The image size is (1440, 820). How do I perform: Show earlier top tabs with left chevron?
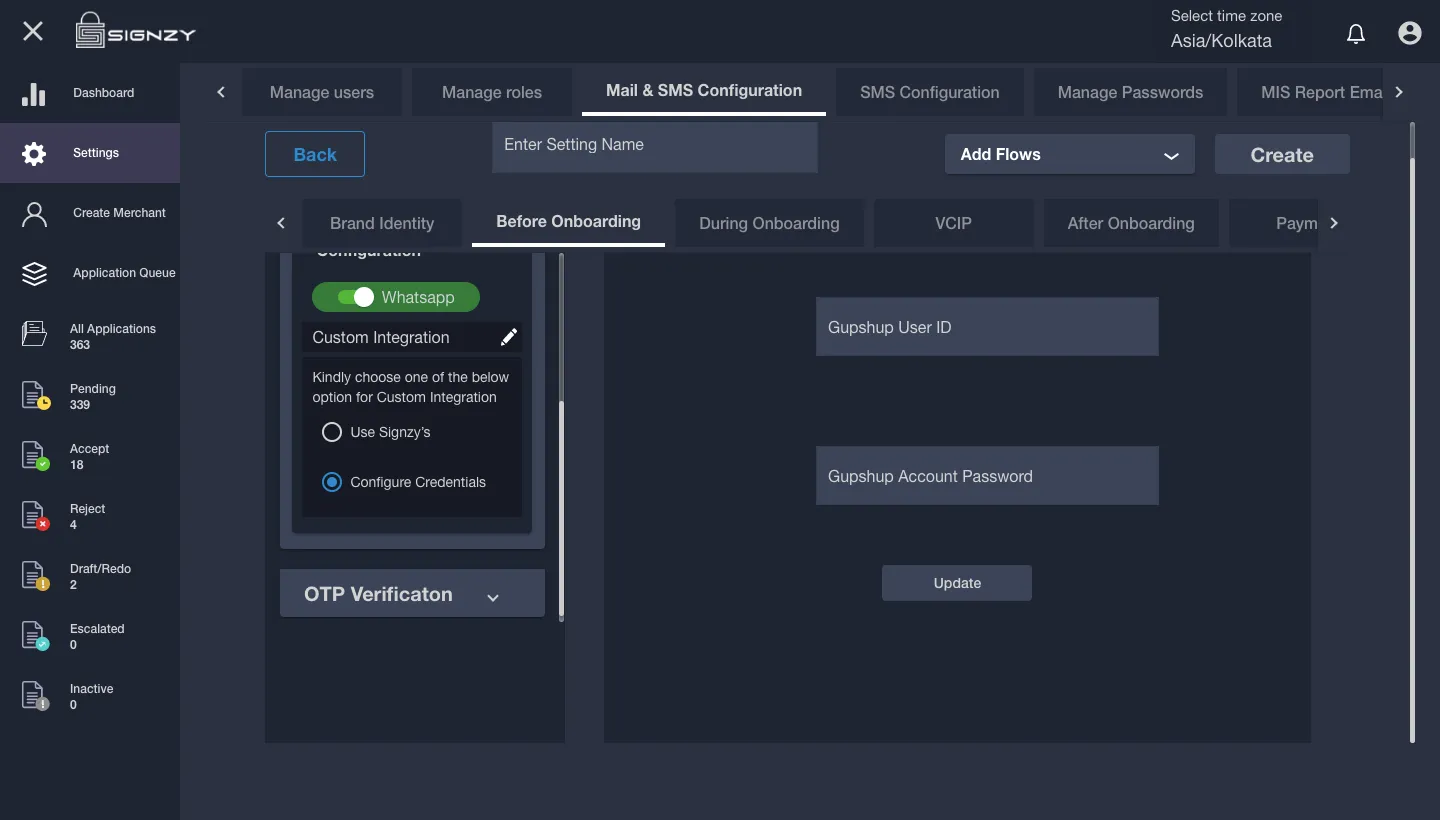pyautogui.click(x=221, y=92)
